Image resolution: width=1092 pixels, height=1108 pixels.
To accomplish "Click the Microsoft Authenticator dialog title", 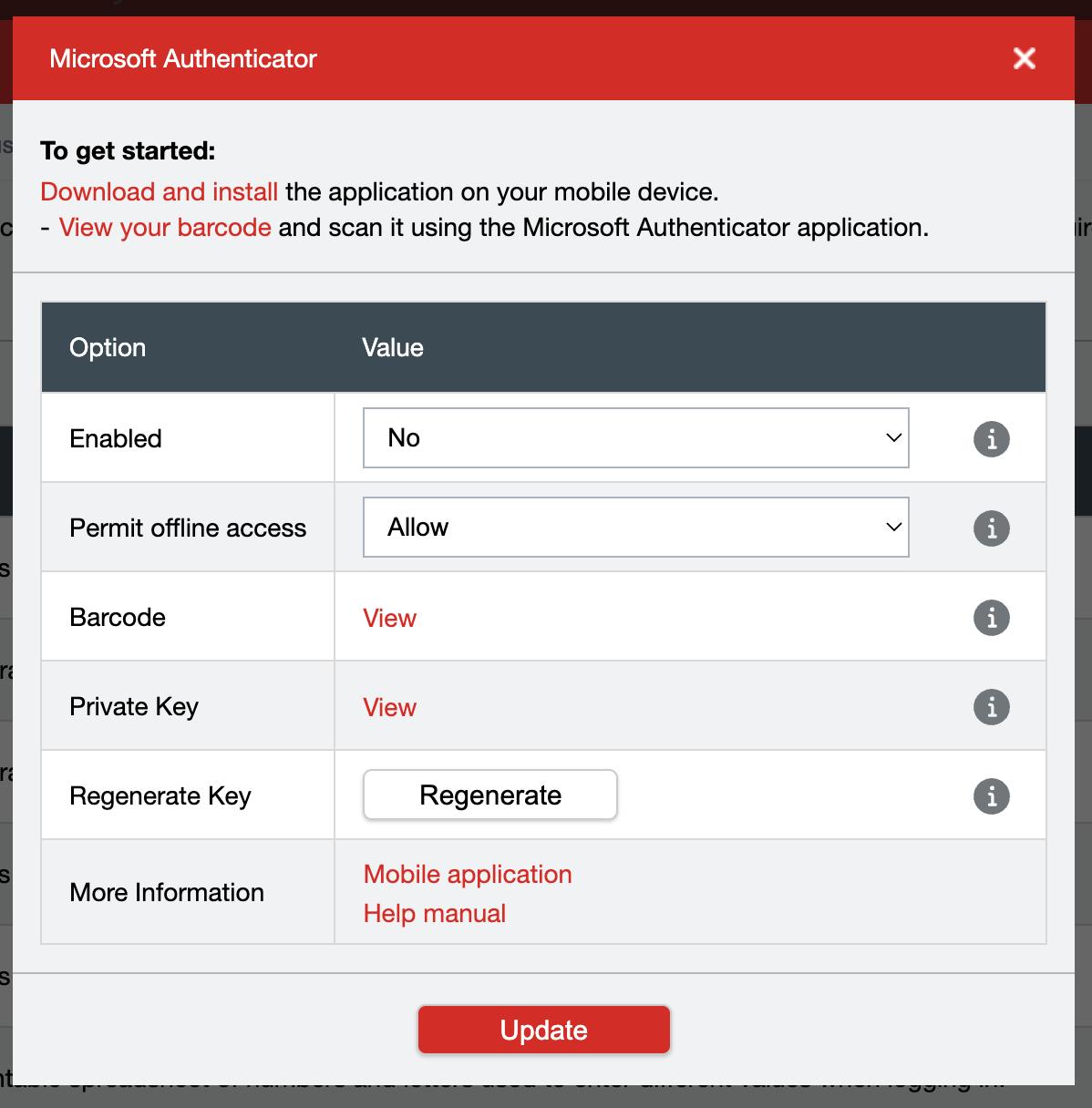I will click(x=183, y=58).
